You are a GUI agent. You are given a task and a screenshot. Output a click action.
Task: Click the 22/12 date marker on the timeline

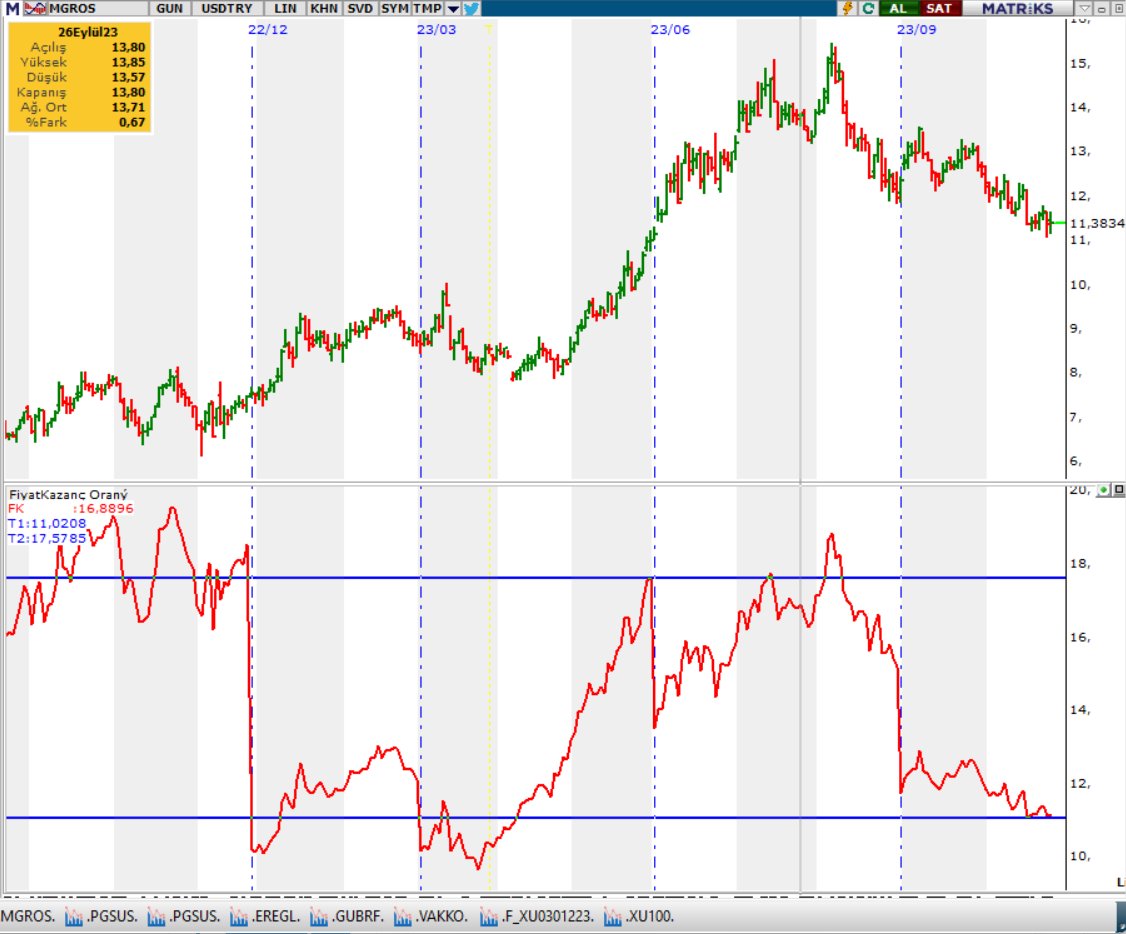[267, 29]
